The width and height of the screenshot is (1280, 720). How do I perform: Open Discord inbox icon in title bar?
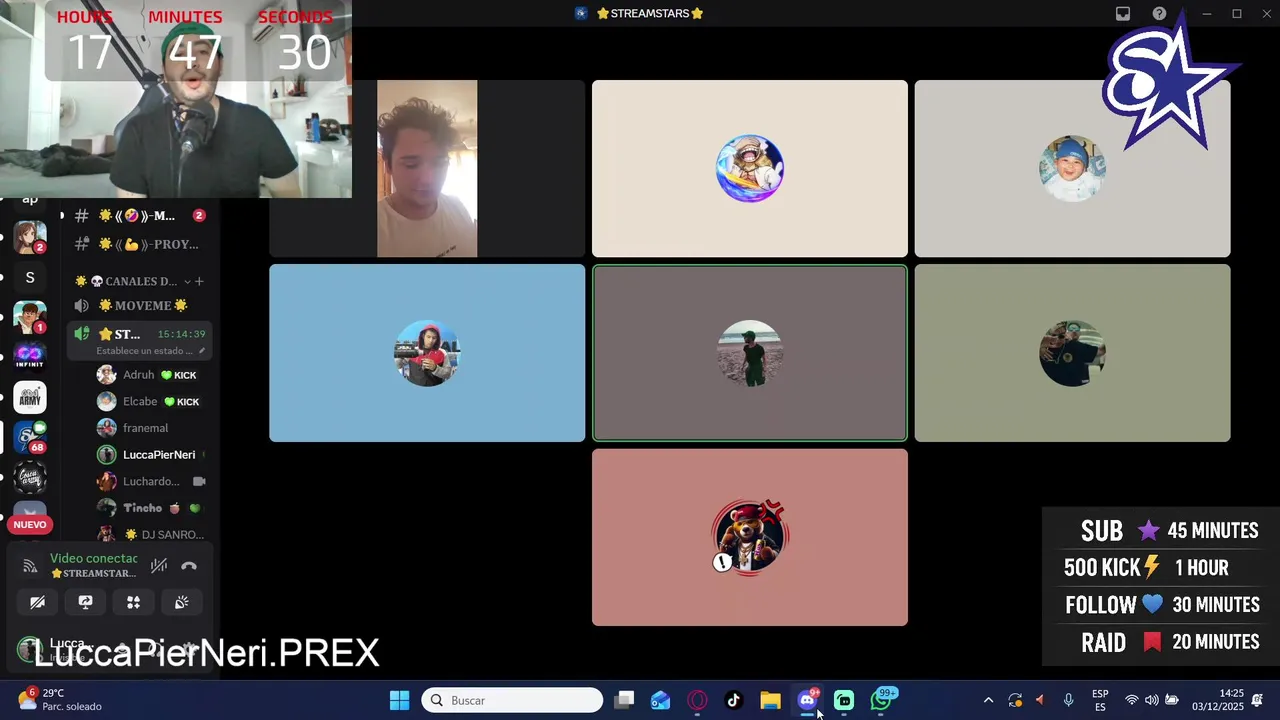(x=1123, y=13)
